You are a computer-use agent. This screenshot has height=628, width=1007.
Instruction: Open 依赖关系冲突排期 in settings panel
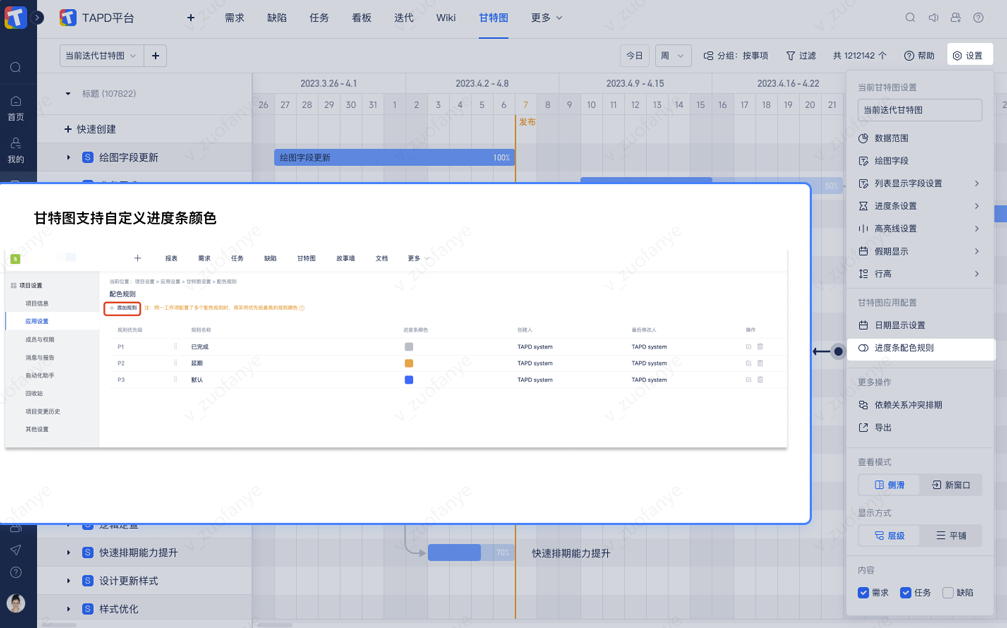[907, 405]
